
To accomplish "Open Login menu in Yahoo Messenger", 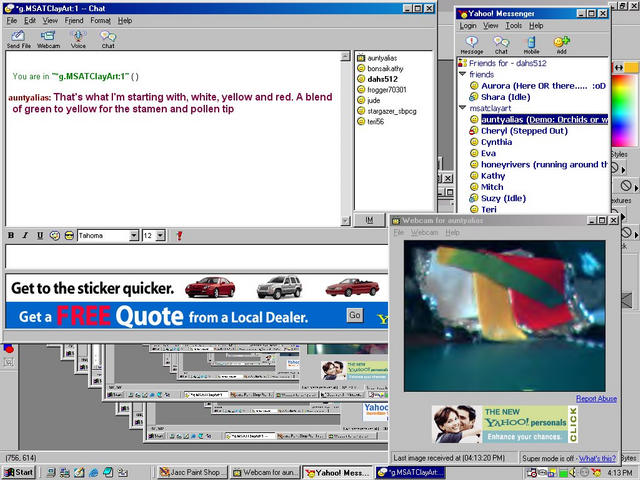I will pos(468,25).
